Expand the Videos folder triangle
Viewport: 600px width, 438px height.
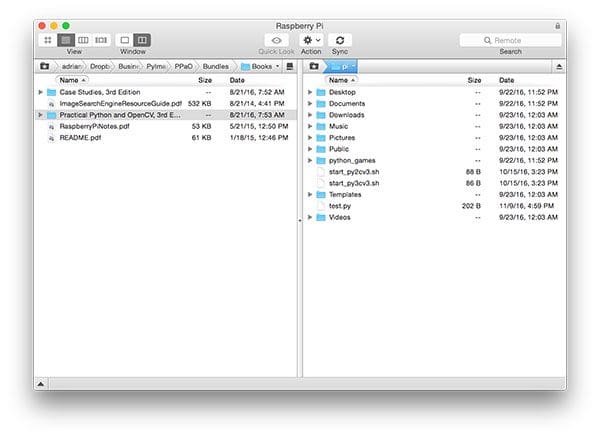pos(310,217)
